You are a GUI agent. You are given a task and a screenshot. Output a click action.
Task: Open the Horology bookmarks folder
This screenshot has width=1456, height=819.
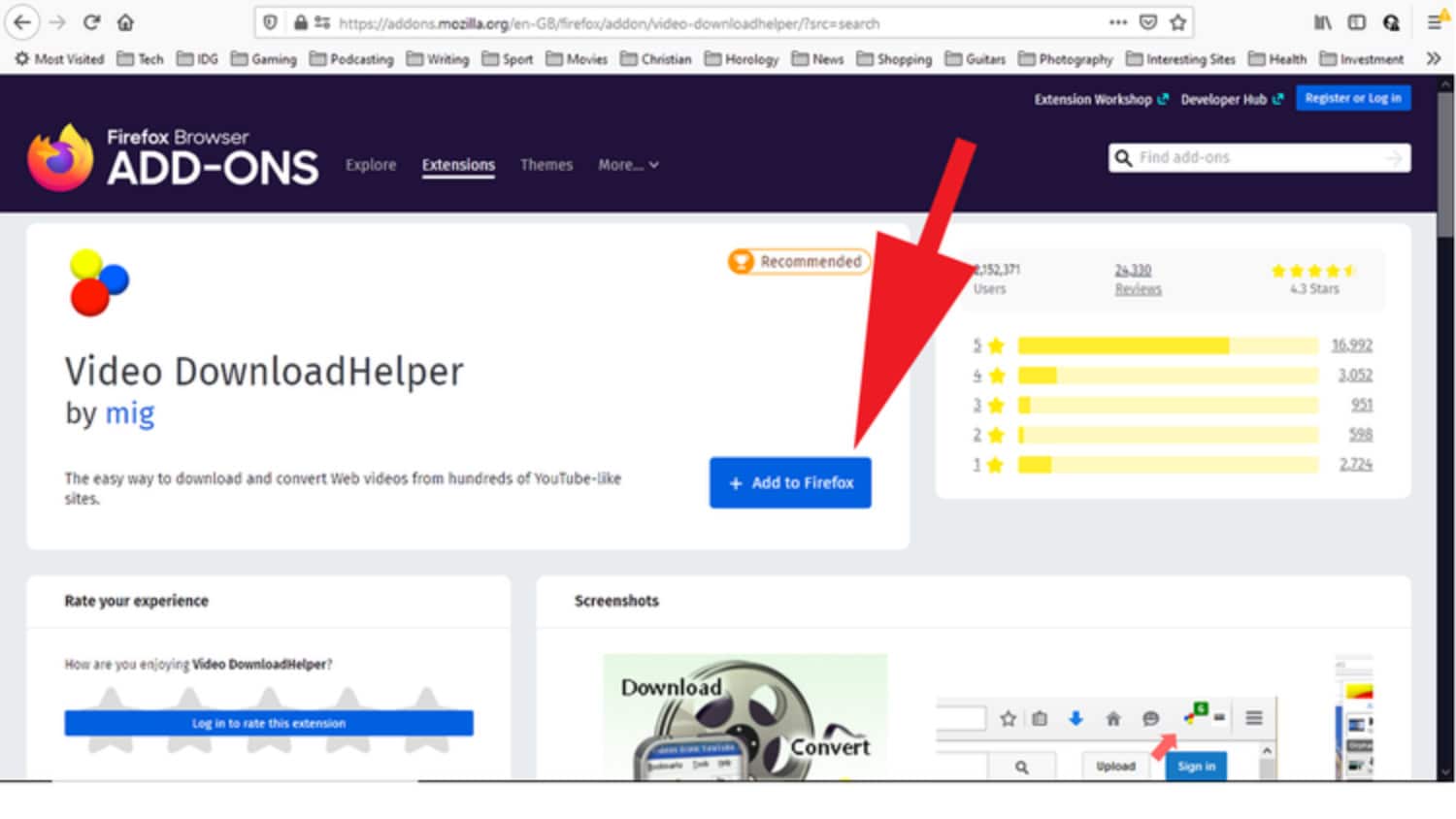tap(742, 59)
